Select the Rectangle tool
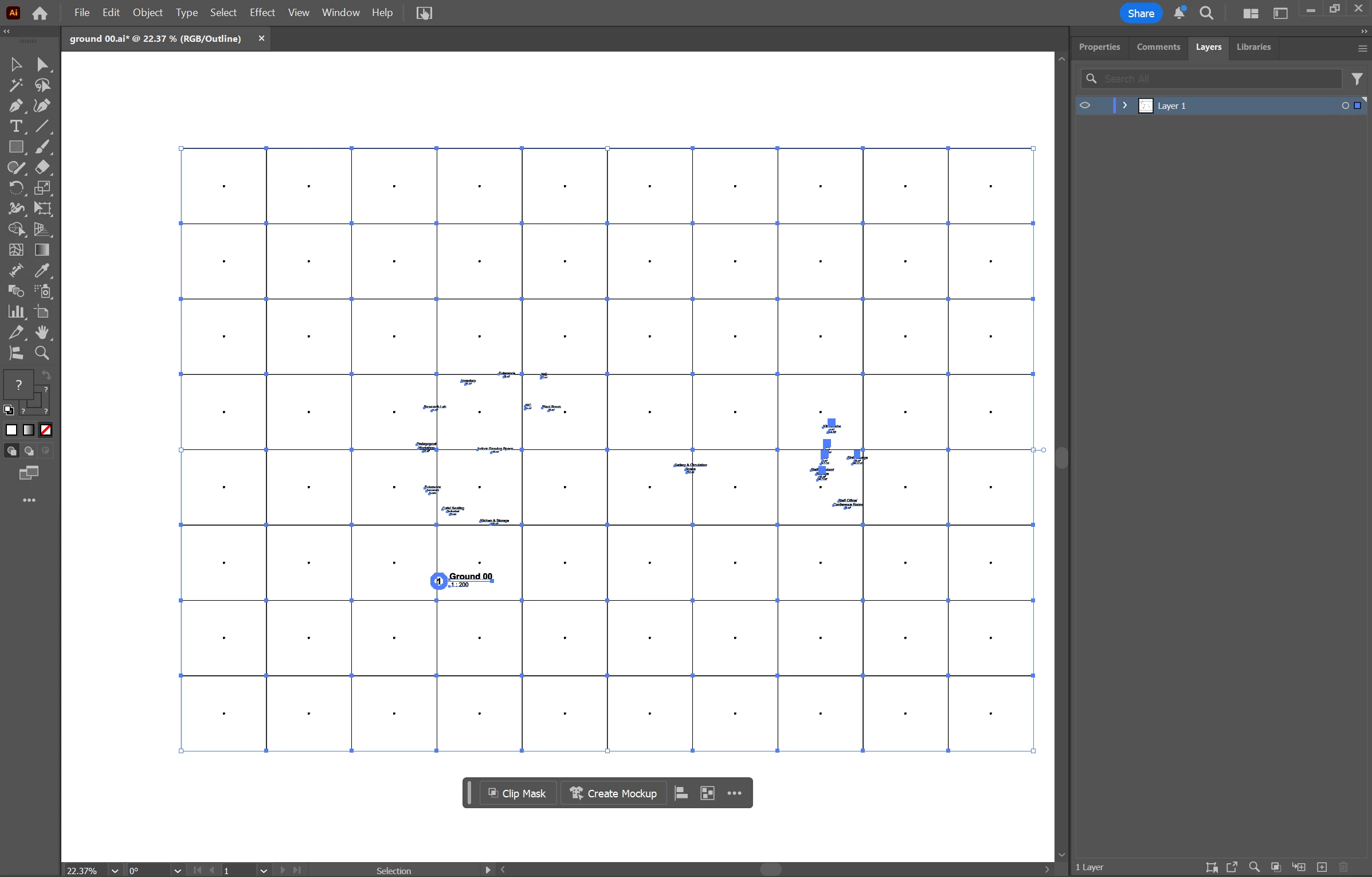Viewport: 1372px width, 877px height. (15, 147)
